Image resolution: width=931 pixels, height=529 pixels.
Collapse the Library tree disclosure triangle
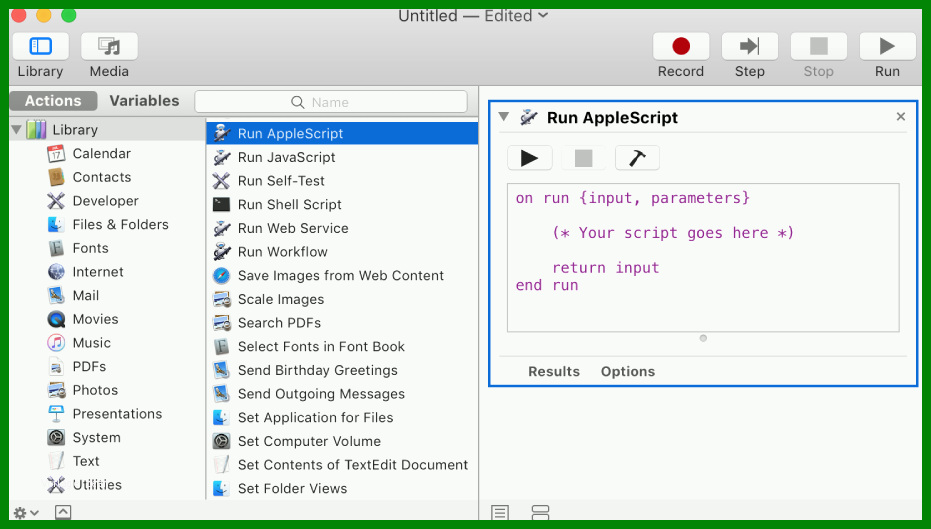pos(16,129)
